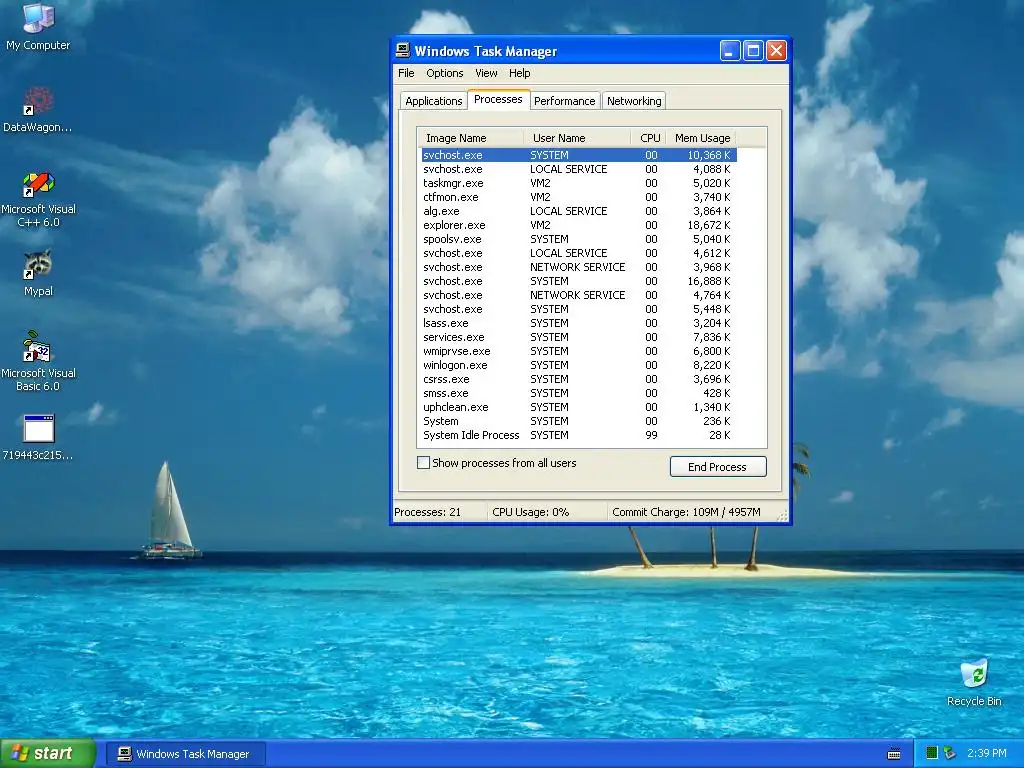Viewport: 1024px width, 768px height.
Task: Click Safely Remove Hardware tray icon
Action: tap(950, 753)
